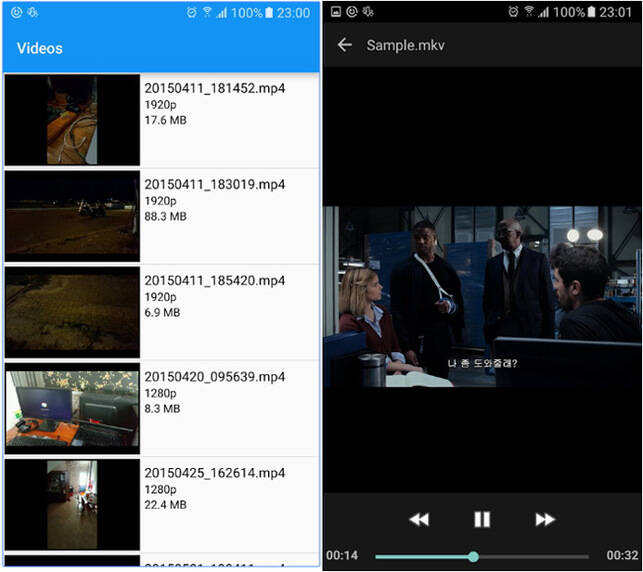Screen dimensions: 643x572
Task: Tap the alarm icon in left status bar
Action: [x=191, y=12]
